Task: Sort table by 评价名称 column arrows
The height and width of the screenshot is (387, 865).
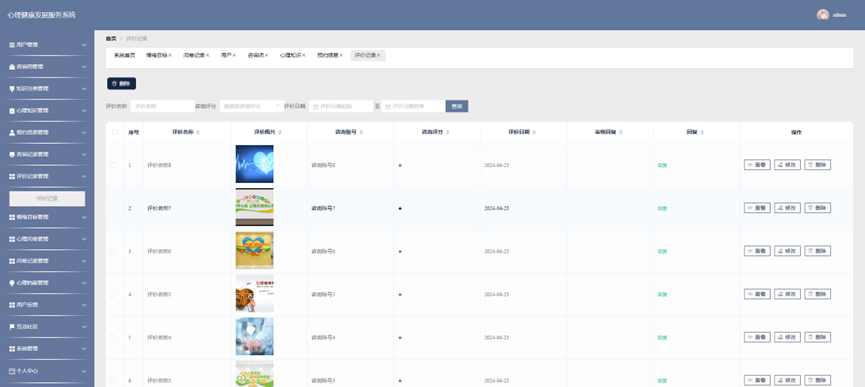Action: (198, 133)
